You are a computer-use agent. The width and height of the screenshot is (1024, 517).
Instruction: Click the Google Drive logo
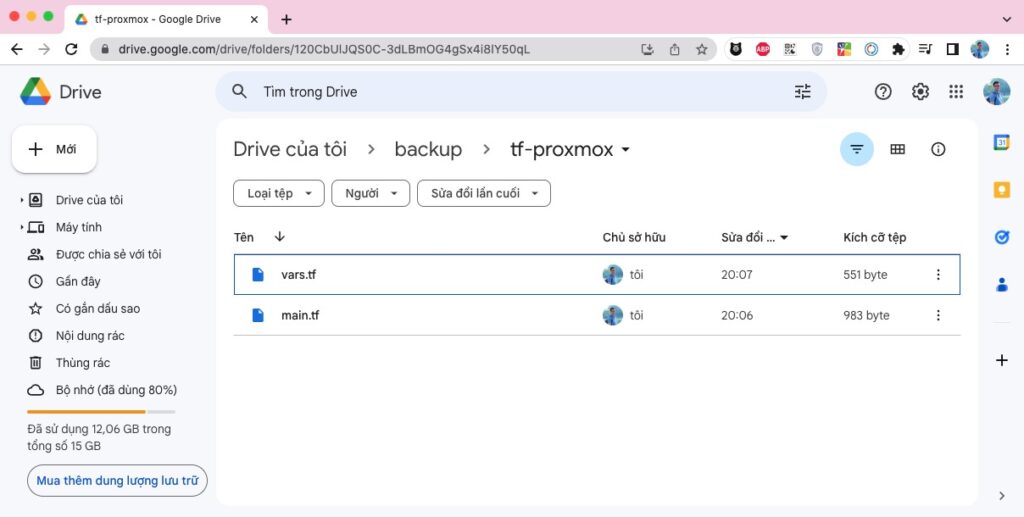(35, 92)
